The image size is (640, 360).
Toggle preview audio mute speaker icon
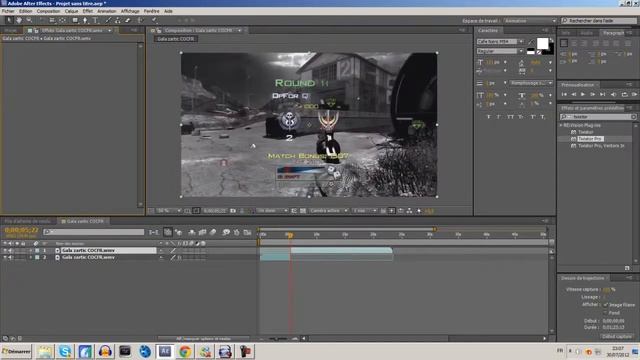[613, 94]
